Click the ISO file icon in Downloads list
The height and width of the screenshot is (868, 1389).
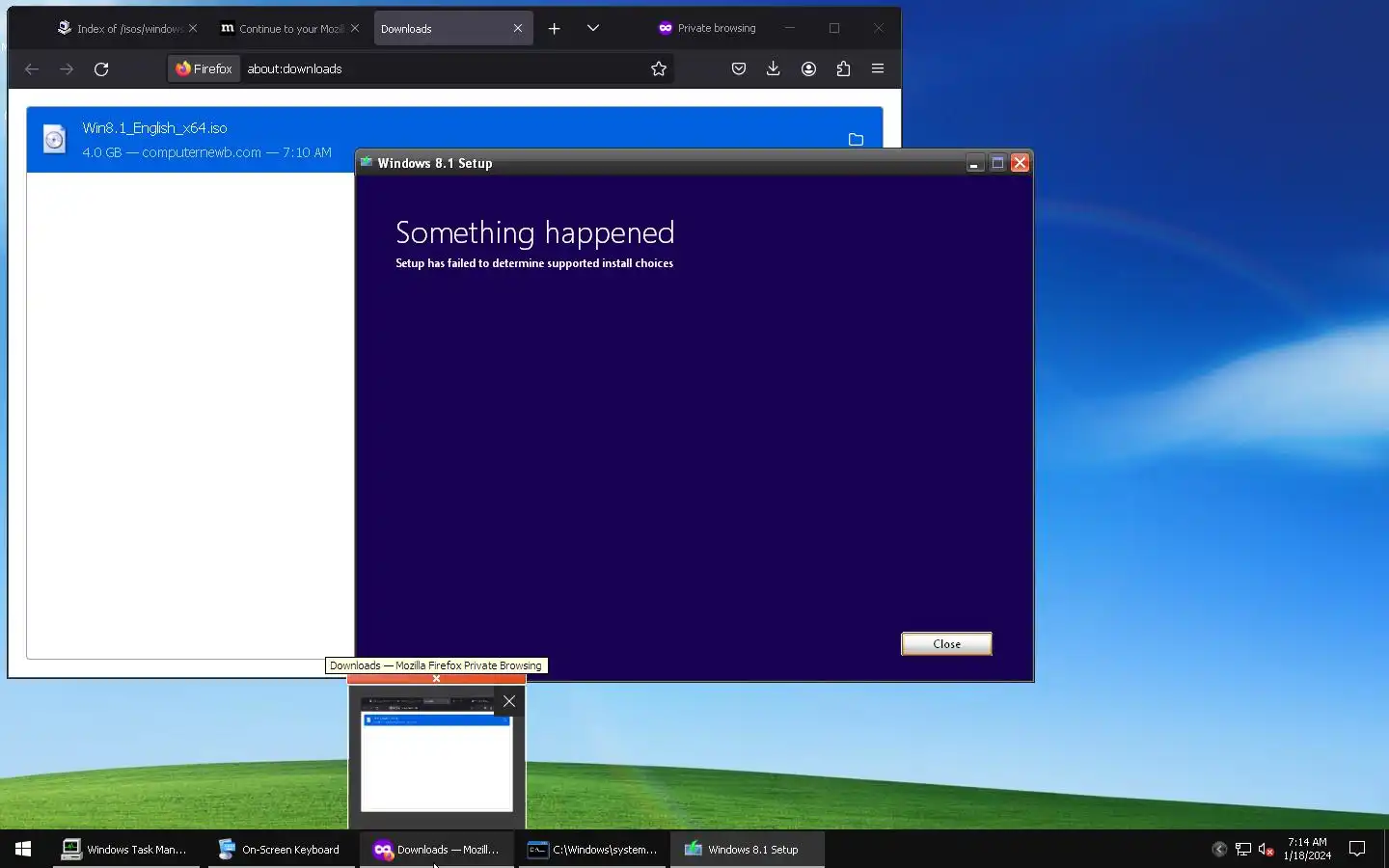[x=55, y=140]
